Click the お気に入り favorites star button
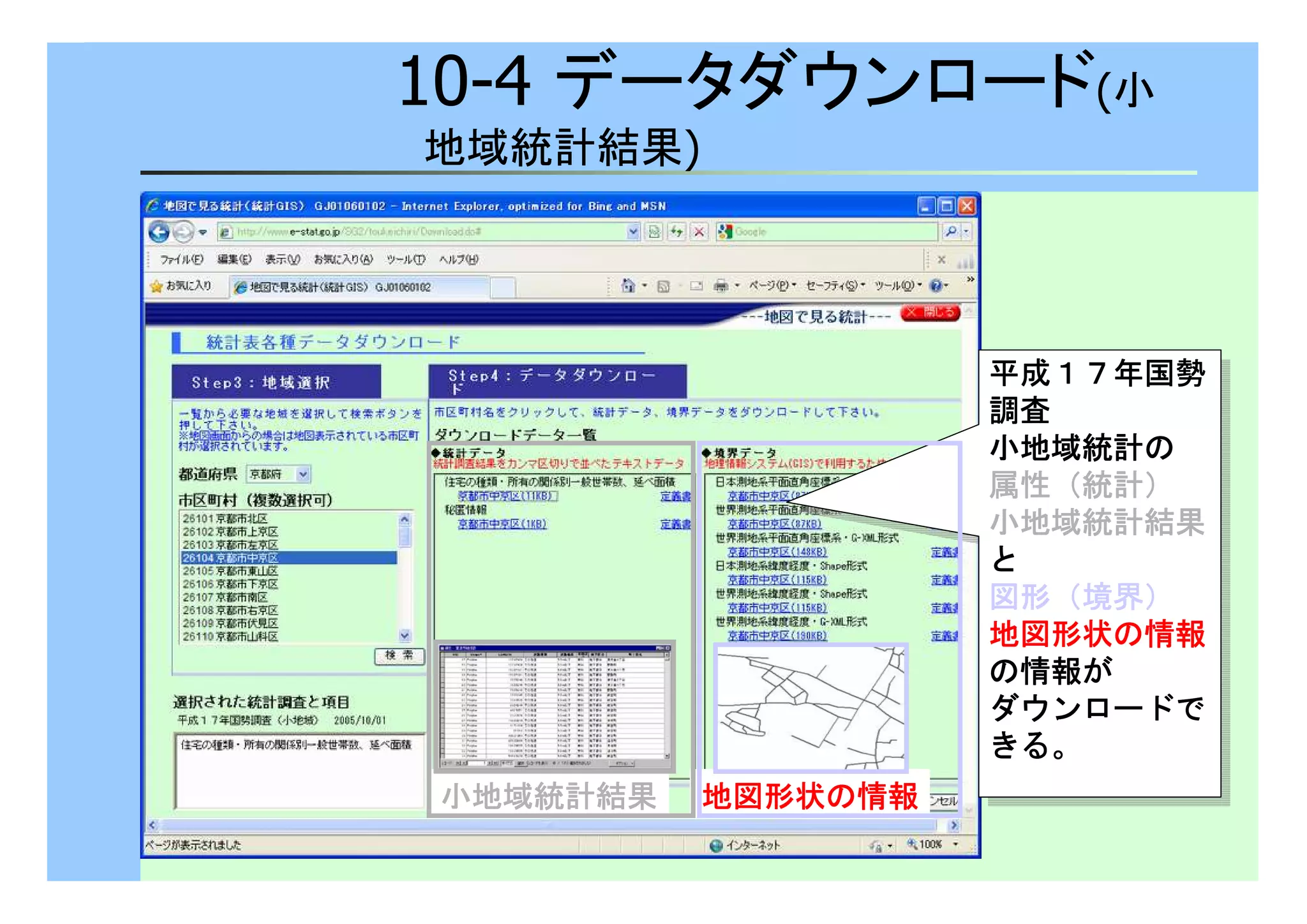The width and height of the screenshot is (1307, 924). (181, 287)
